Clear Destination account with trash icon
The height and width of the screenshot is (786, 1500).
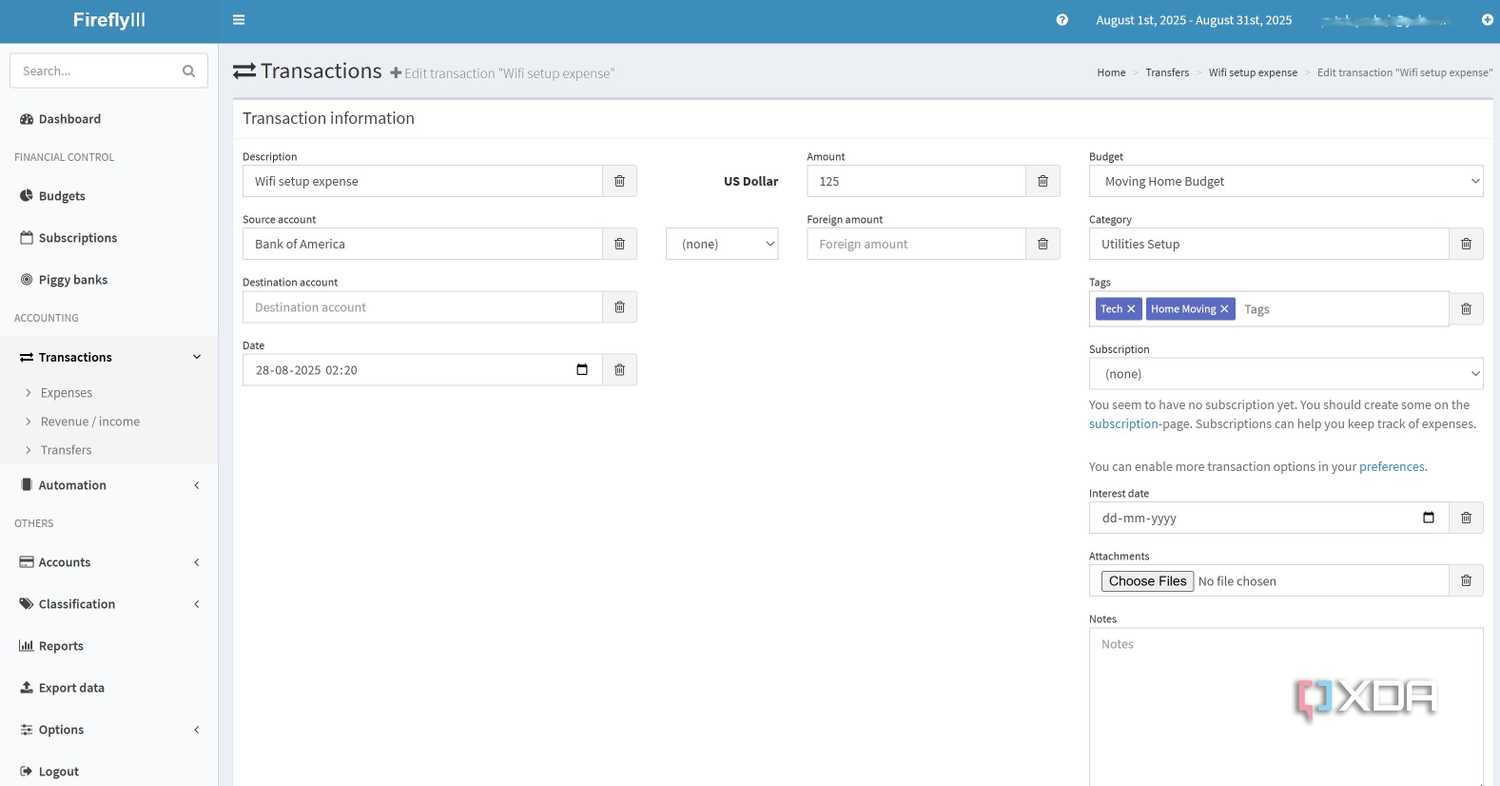coord(620,307)
